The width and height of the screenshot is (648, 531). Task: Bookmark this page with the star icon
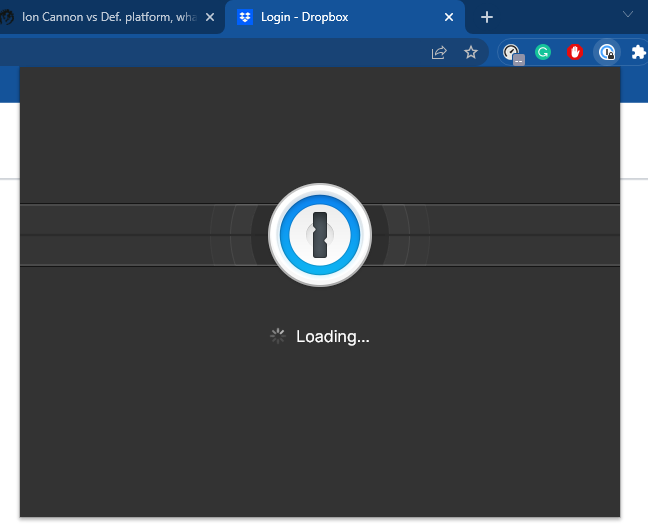(471, 52)
